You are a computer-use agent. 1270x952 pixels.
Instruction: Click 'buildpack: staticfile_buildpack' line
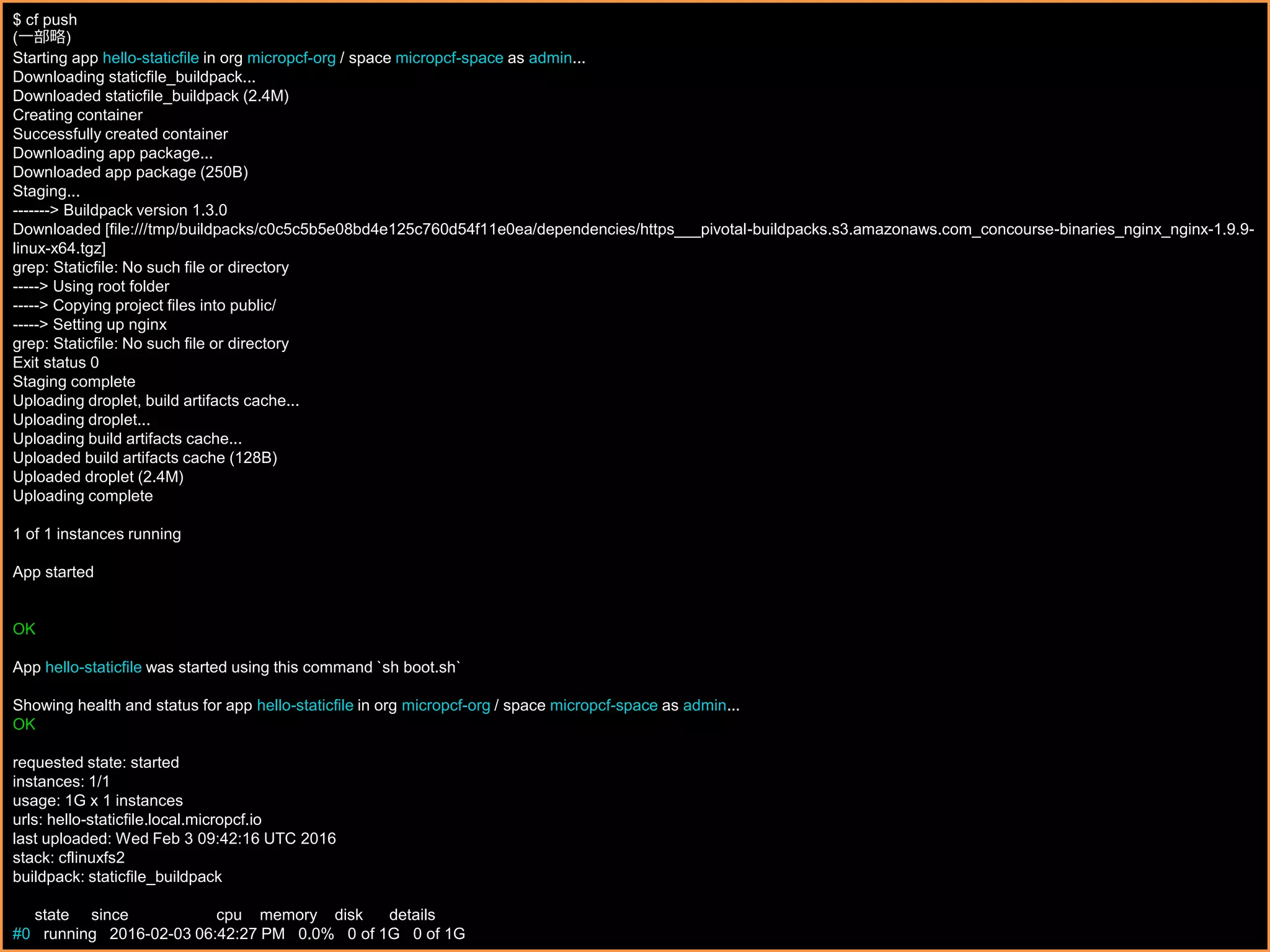117,878
